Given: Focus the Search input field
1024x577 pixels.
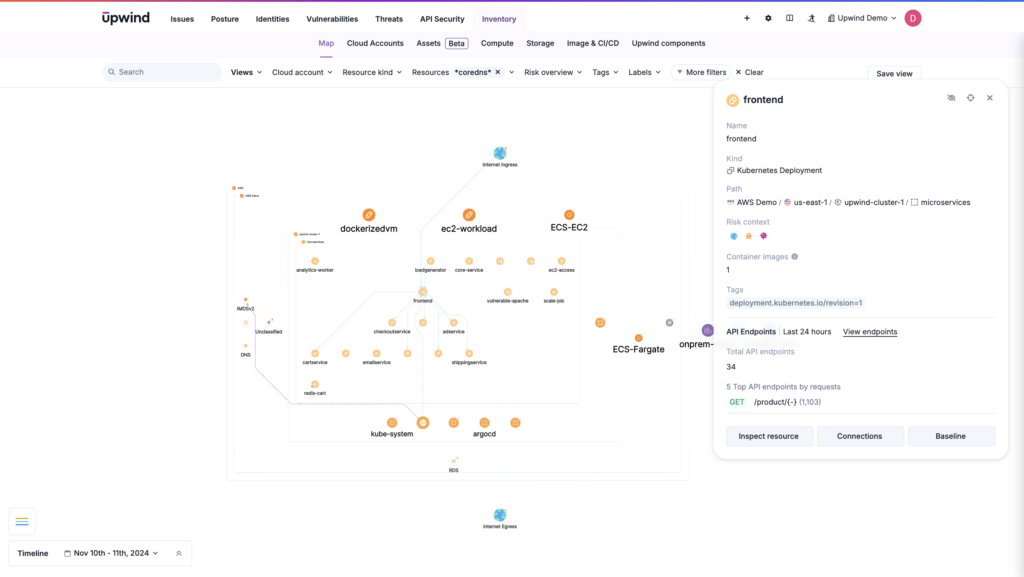Looking at the screenshot, I should (165, 72).
